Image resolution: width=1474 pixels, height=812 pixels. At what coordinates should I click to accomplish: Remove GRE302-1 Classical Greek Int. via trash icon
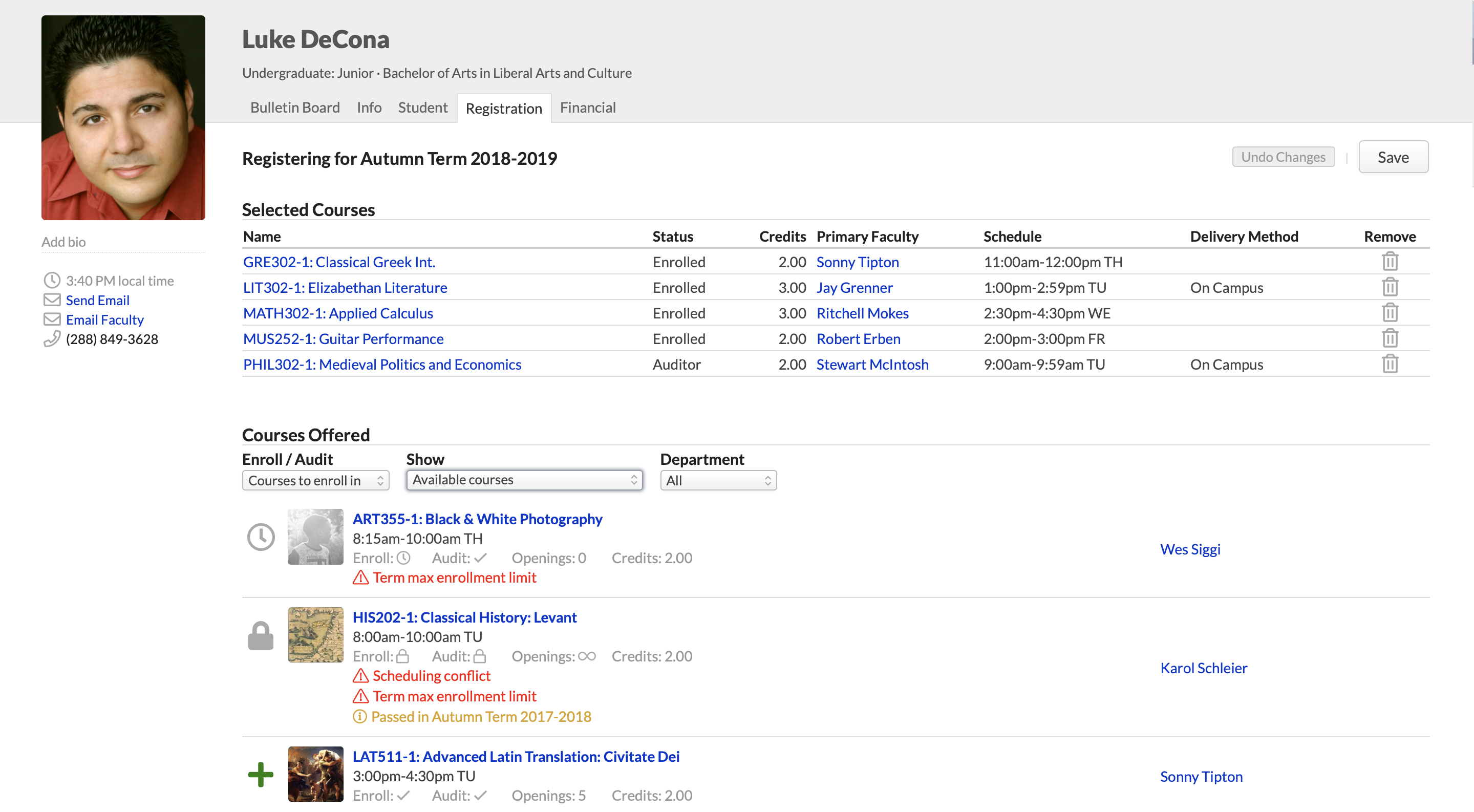click(x=1390, y=262)
